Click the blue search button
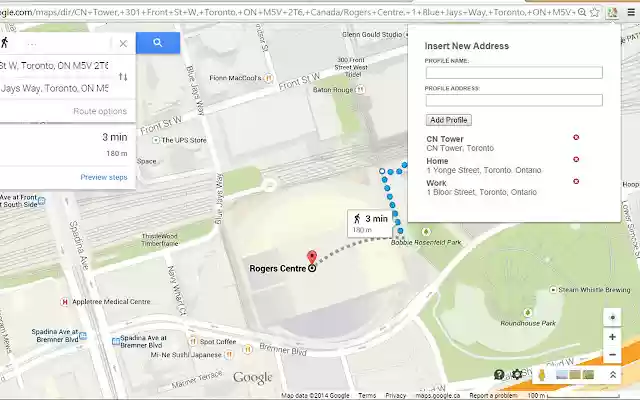Image resolution: width=640 pixels, height=400 pixels. [158, 42]
